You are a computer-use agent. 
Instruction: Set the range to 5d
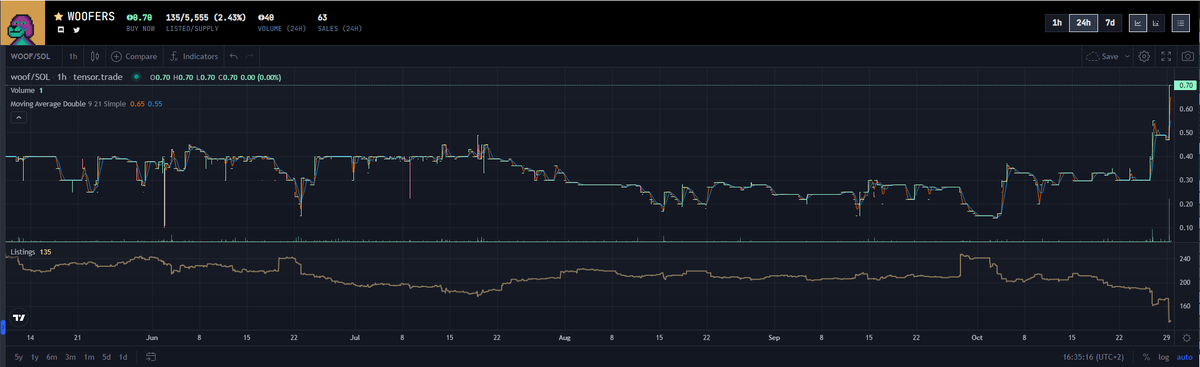[x=106, y=357]
